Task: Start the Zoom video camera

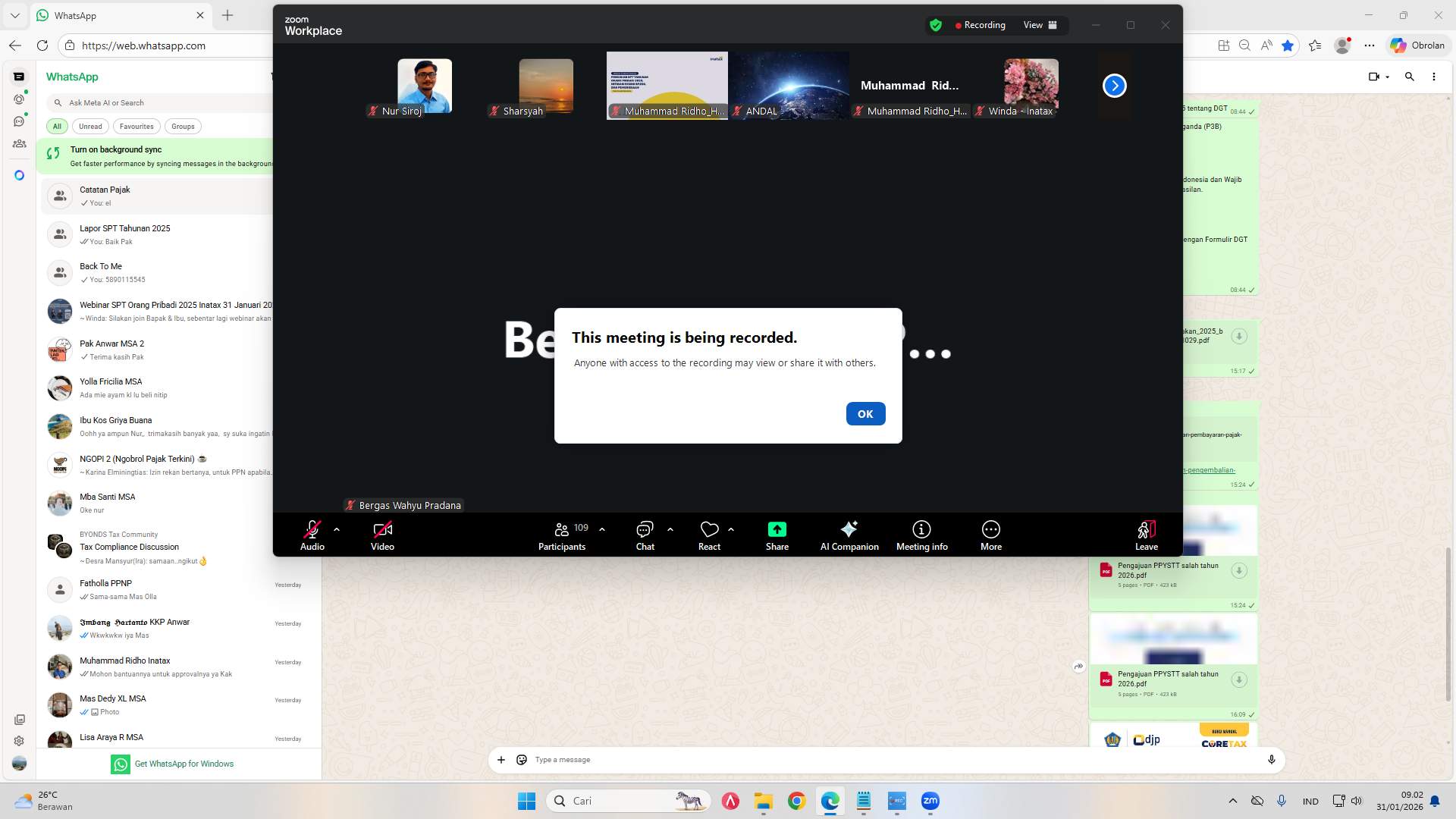Action: point(381,535)
